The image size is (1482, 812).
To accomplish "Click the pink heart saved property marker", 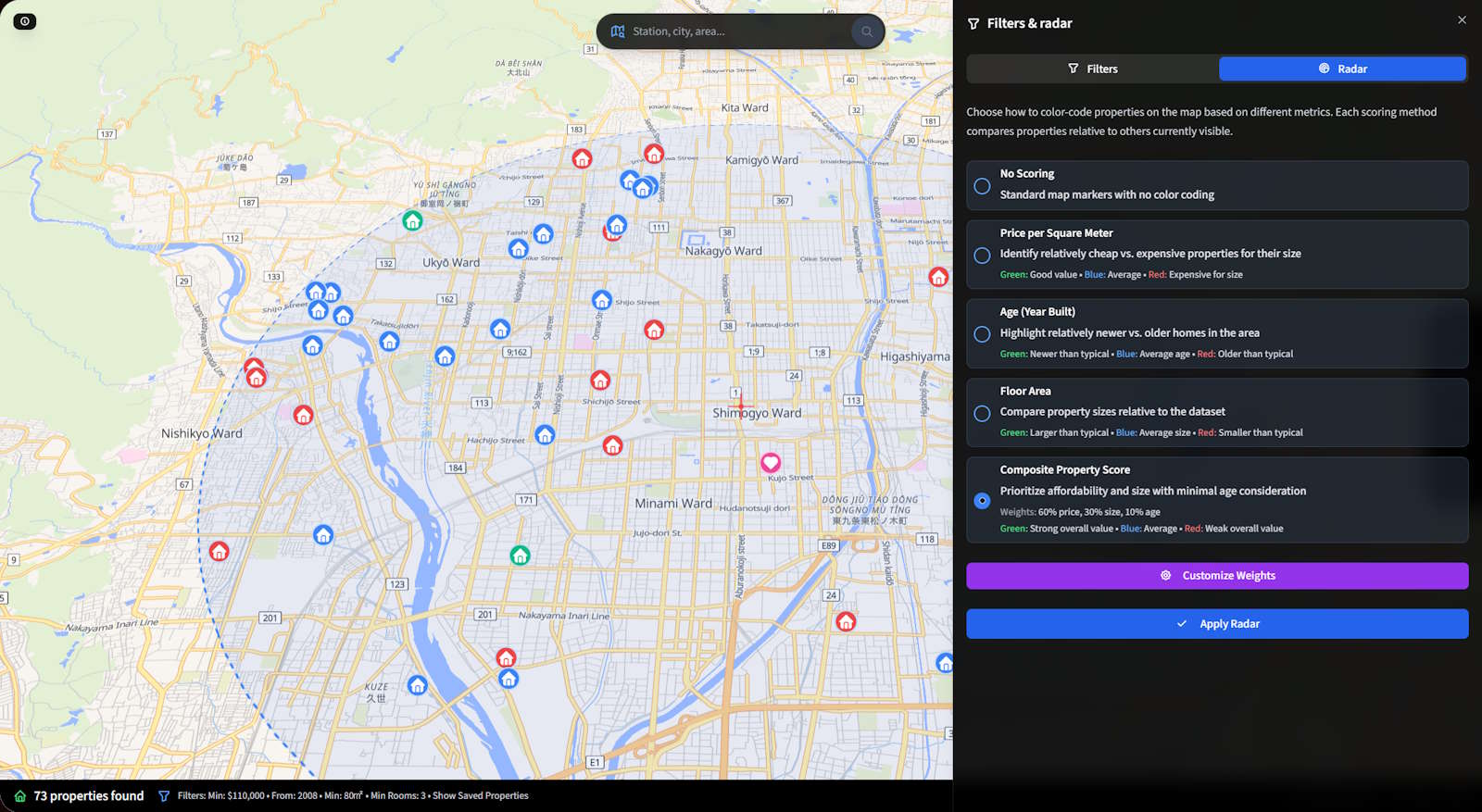I will tap(771, 463).
